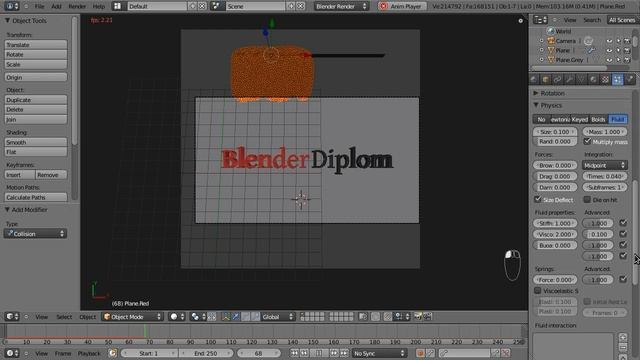This screenshot has width=640, height=360.
Task: Click the pause playback button in timeline
Action: [x=319, y=353]
